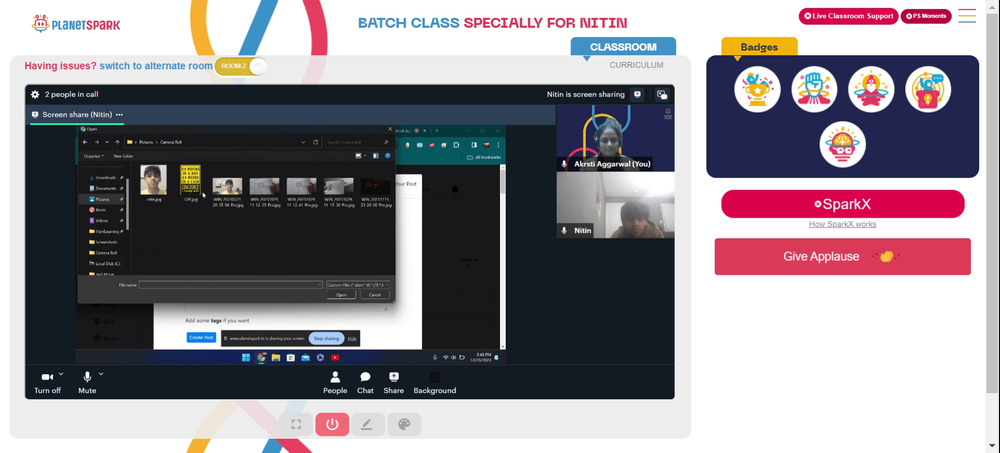The width and height of the screenshot is (1000, 453).
Task: Click the Live Classroom Support button
Action: 847,16
